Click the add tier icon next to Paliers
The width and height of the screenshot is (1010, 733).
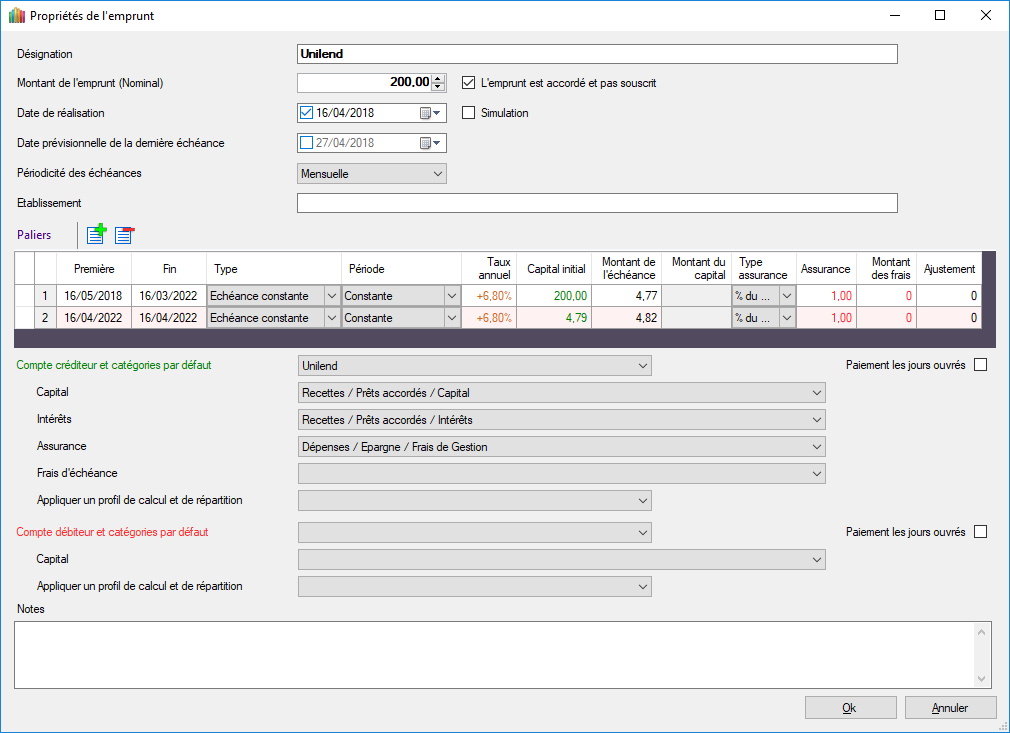96,235
